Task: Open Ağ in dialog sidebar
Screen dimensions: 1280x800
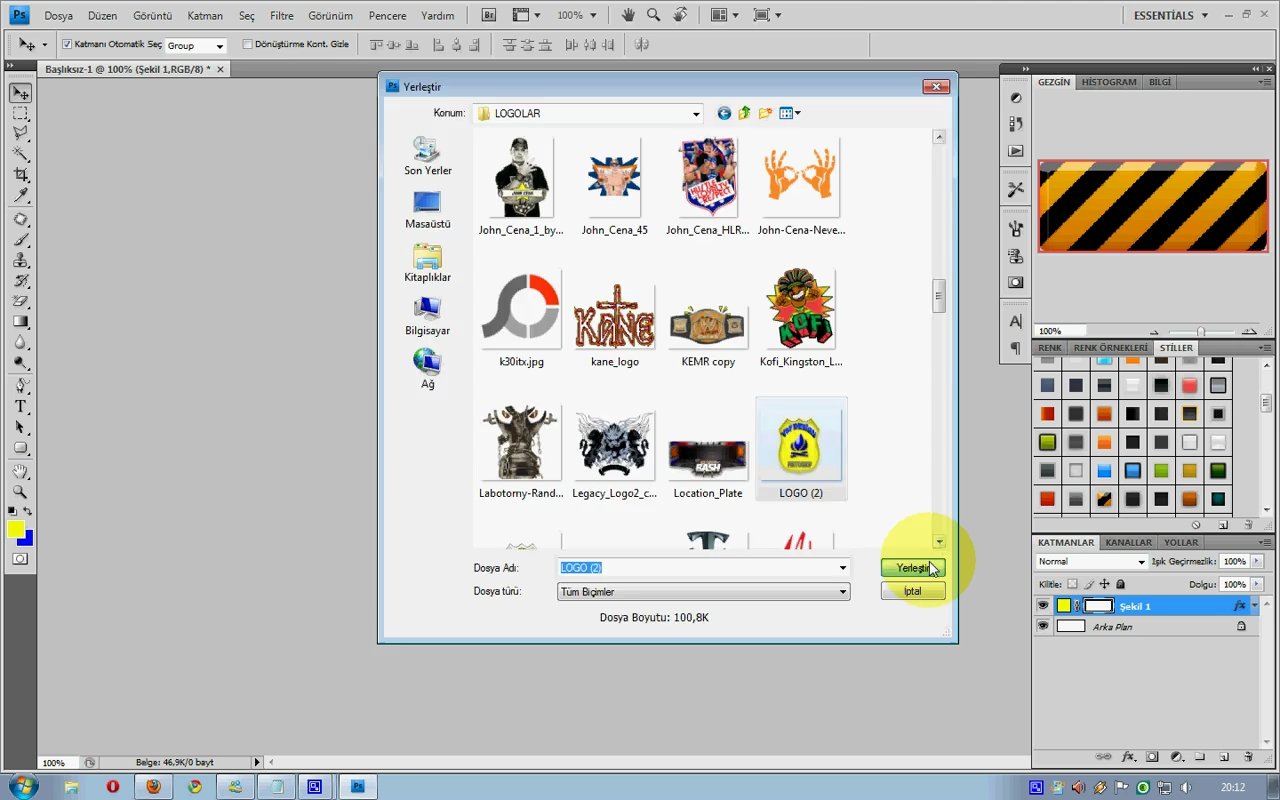Action: (x=428, y=370)
